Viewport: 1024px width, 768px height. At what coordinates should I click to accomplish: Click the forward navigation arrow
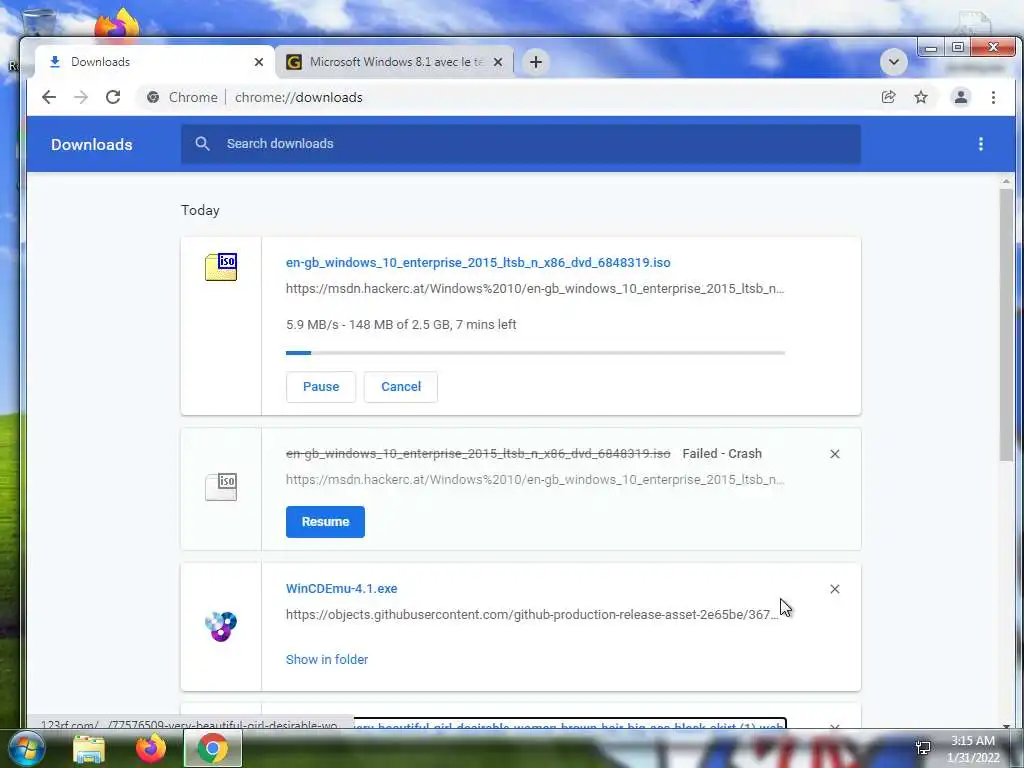pos(81,97)
